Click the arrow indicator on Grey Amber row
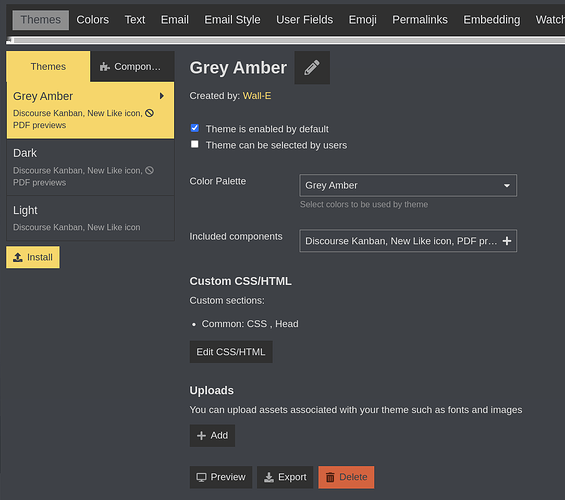 [162, 96]
